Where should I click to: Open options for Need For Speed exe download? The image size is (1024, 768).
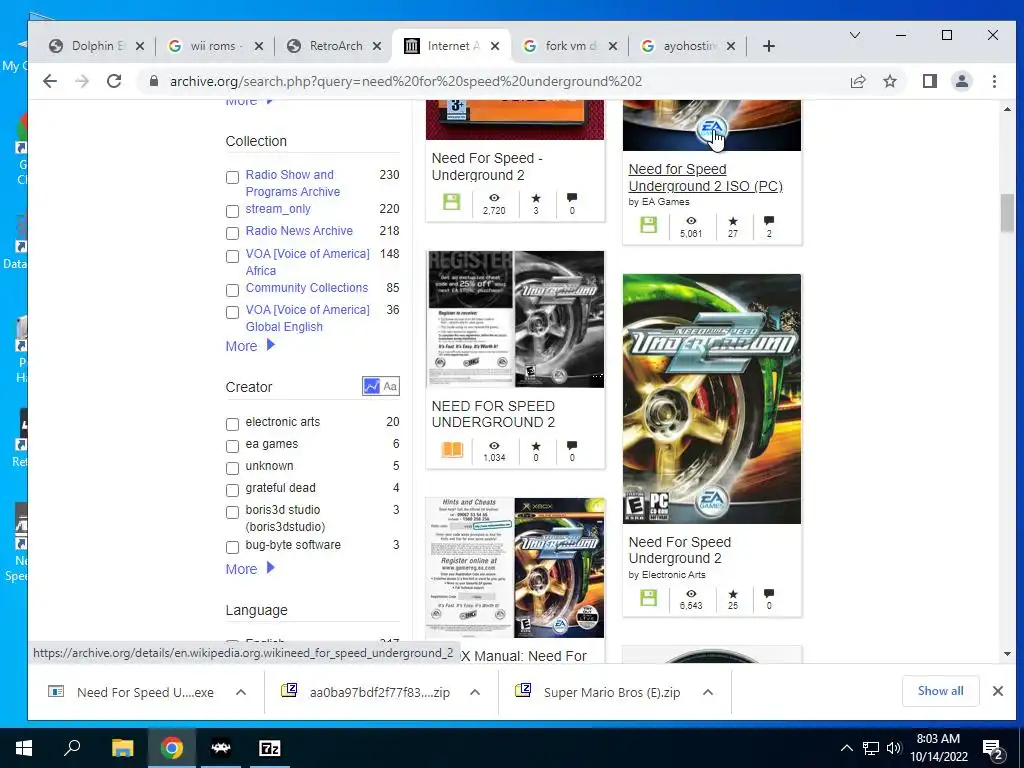(241, 692)
